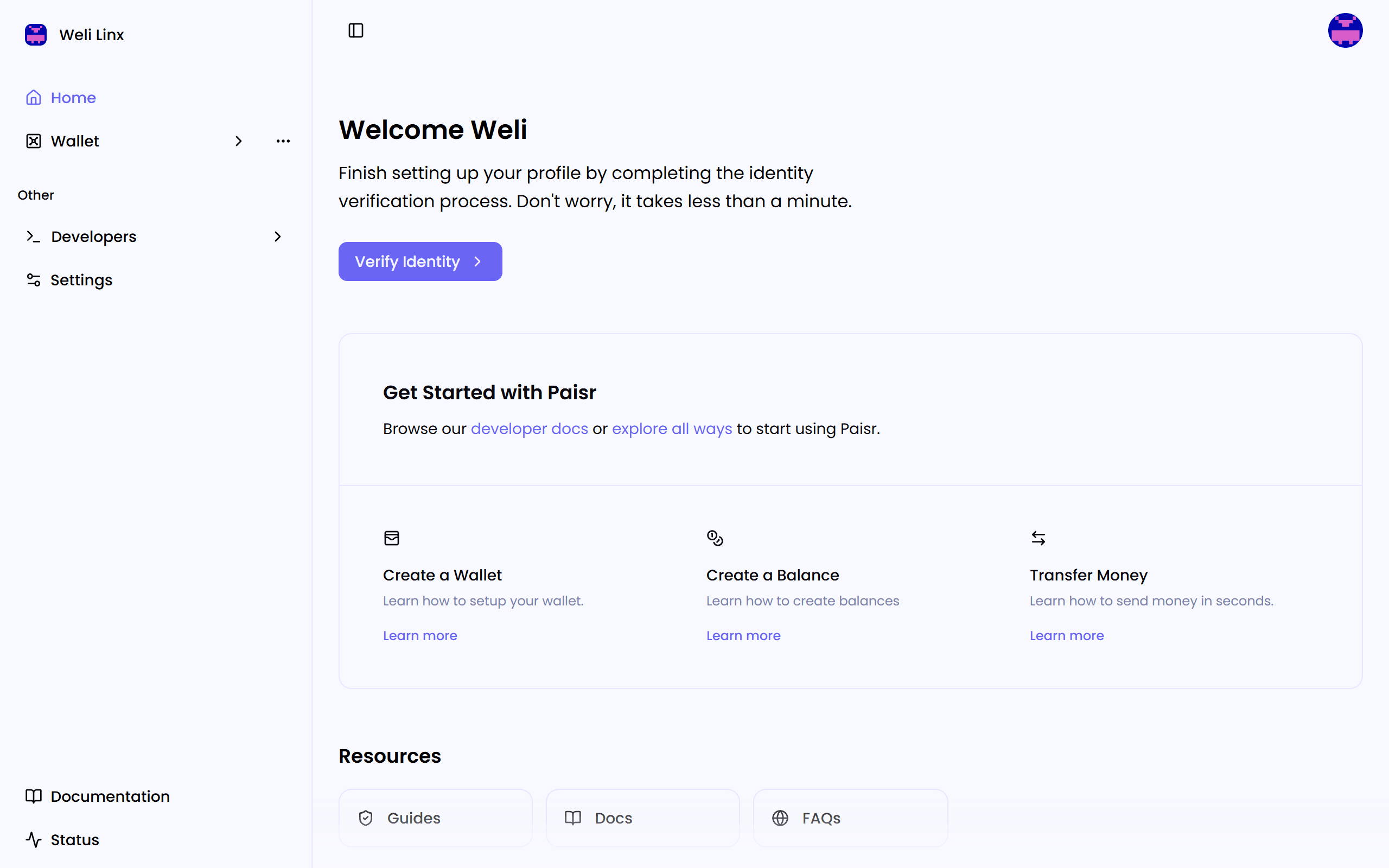
Task: Toggle the sidebar panel icon
Action: [x=356, y=30]
